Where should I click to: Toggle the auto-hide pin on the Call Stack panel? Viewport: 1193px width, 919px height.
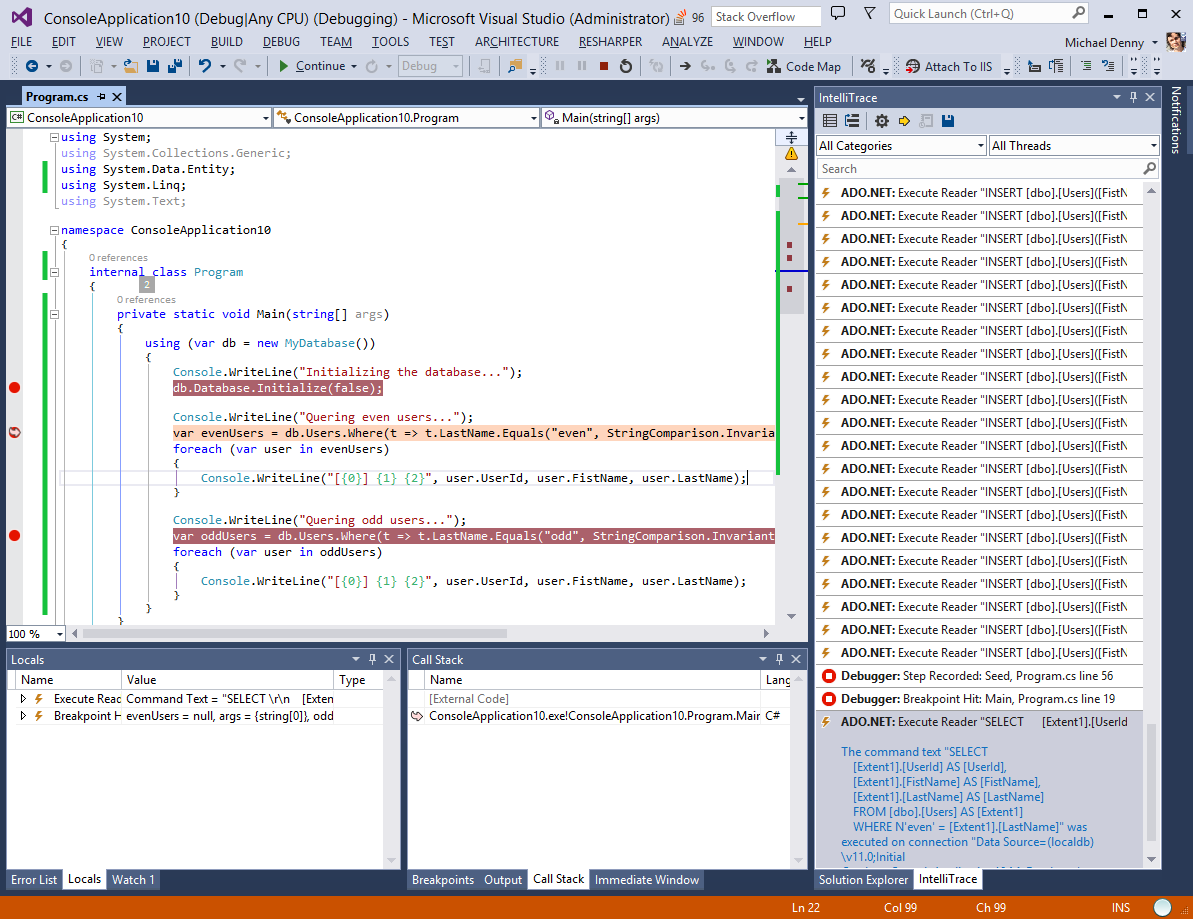(x=779, y=659)
